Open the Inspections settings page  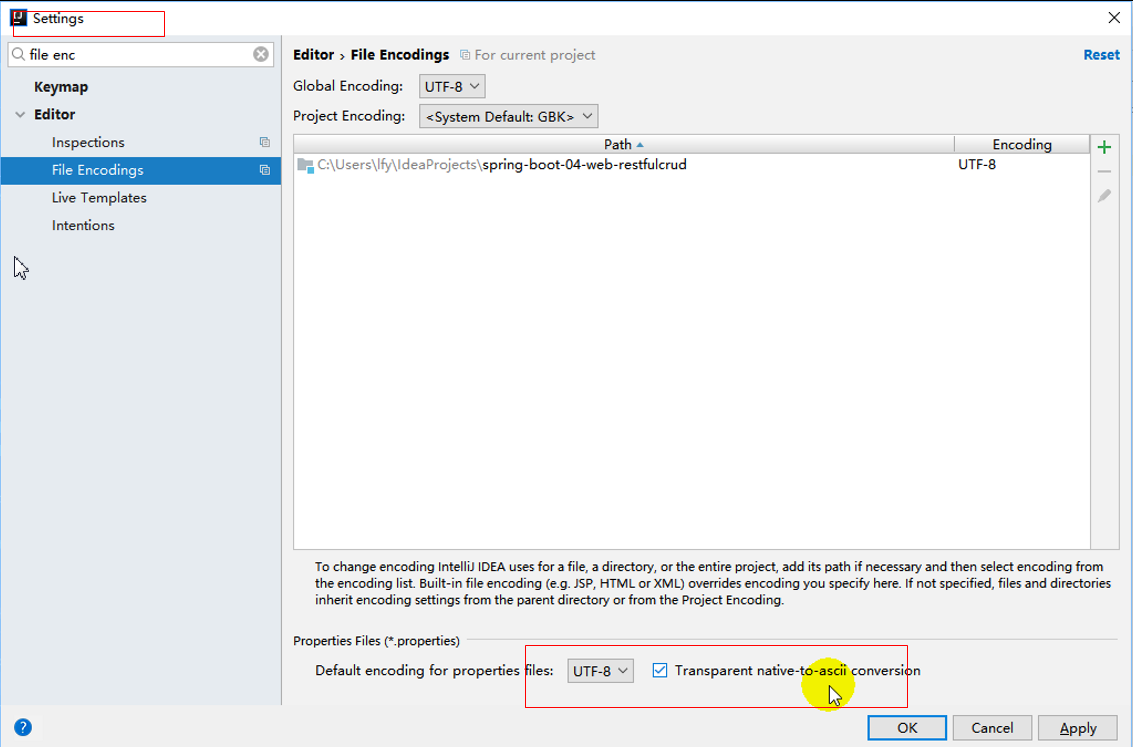coord(88,142)
